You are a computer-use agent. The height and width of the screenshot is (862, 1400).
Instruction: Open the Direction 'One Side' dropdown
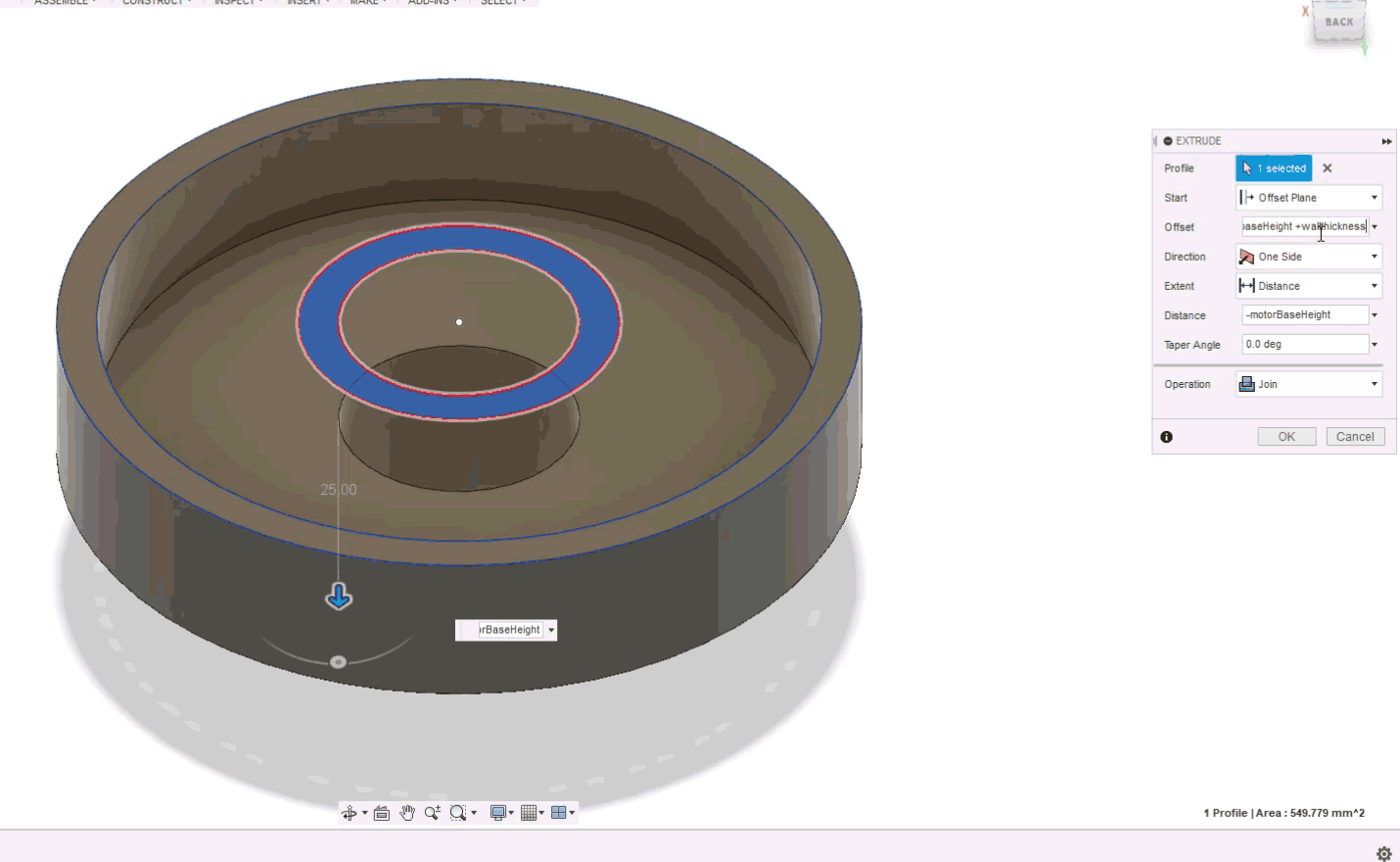[1309, 257]
